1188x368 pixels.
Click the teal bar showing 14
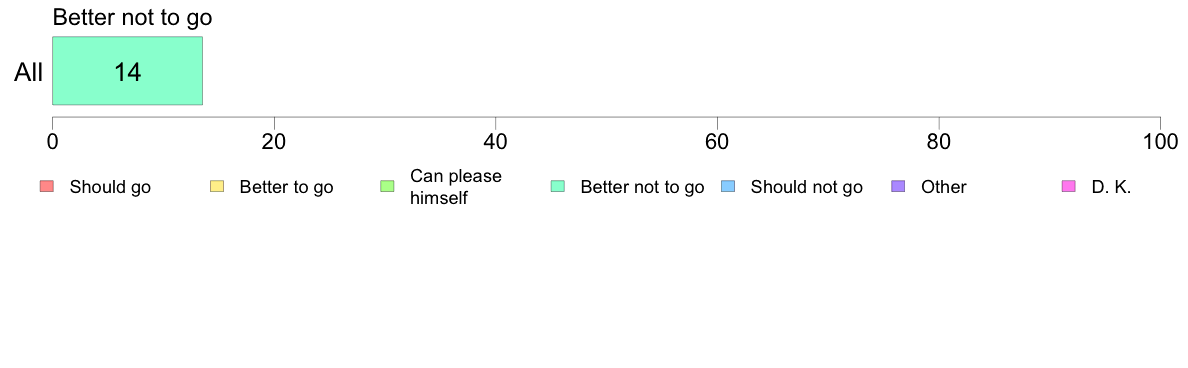point(127,70)
